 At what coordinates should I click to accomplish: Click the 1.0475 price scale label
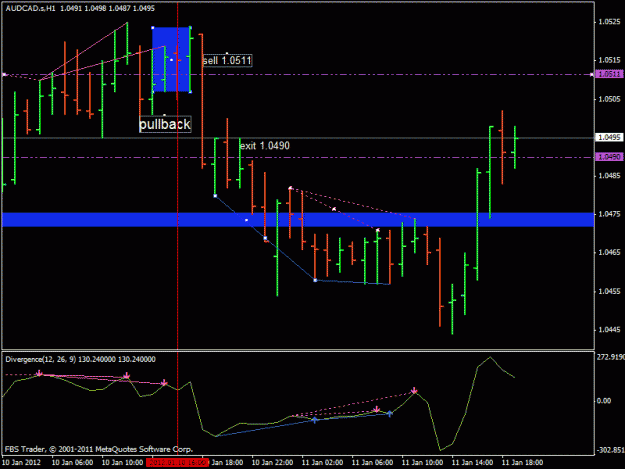click(609, 214)
